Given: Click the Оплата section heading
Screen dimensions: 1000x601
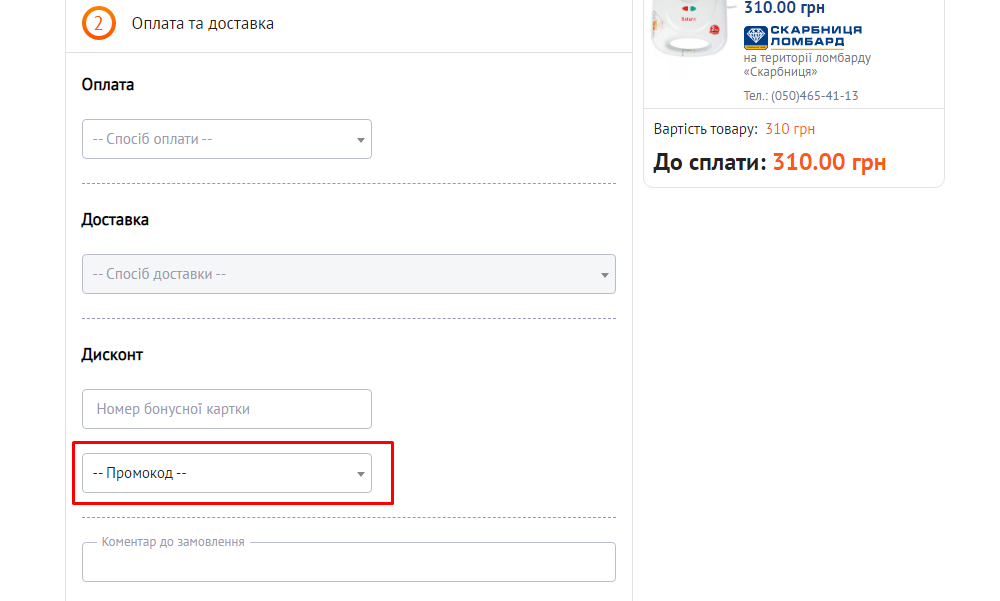Looking at the screenshot, I should point(107,85).
